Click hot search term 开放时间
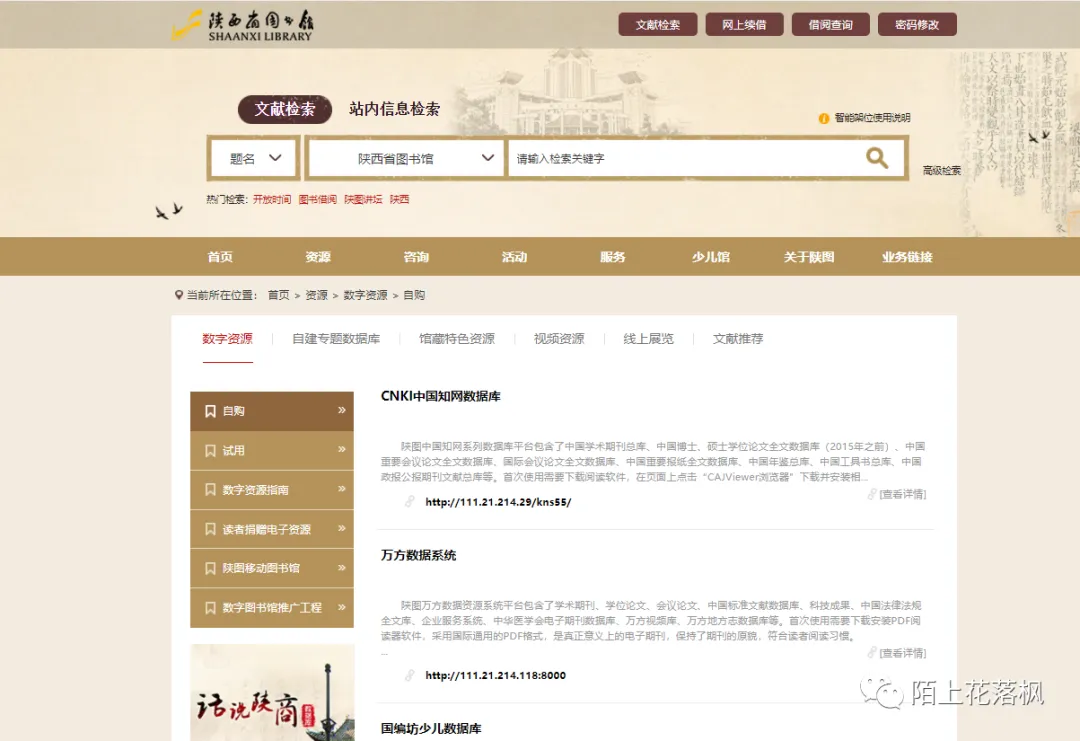This screenshot has height=741, width=1080. coord(271,199)
